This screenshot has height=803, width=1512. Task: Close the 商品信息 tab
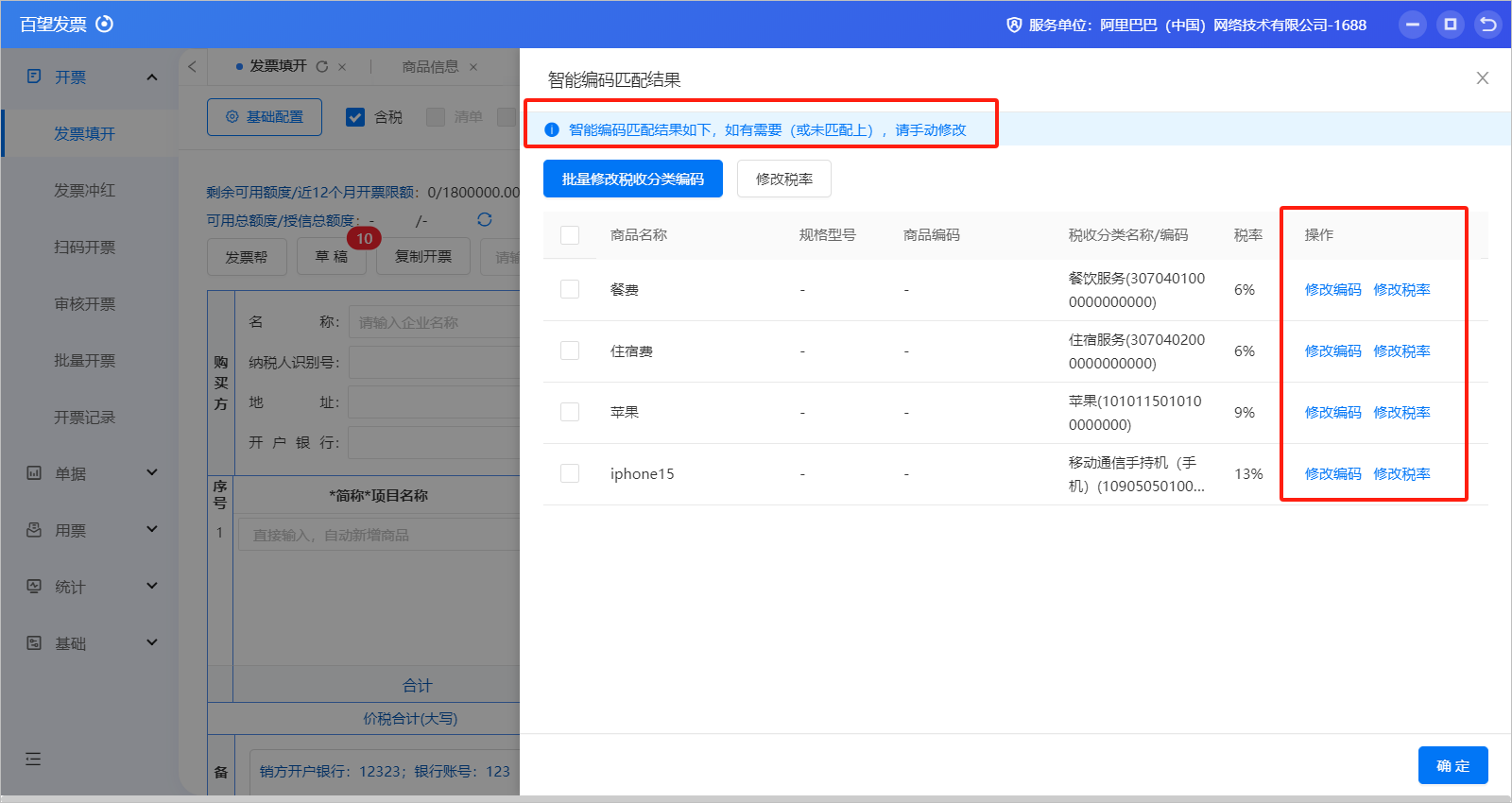click(x=473, y=67)
